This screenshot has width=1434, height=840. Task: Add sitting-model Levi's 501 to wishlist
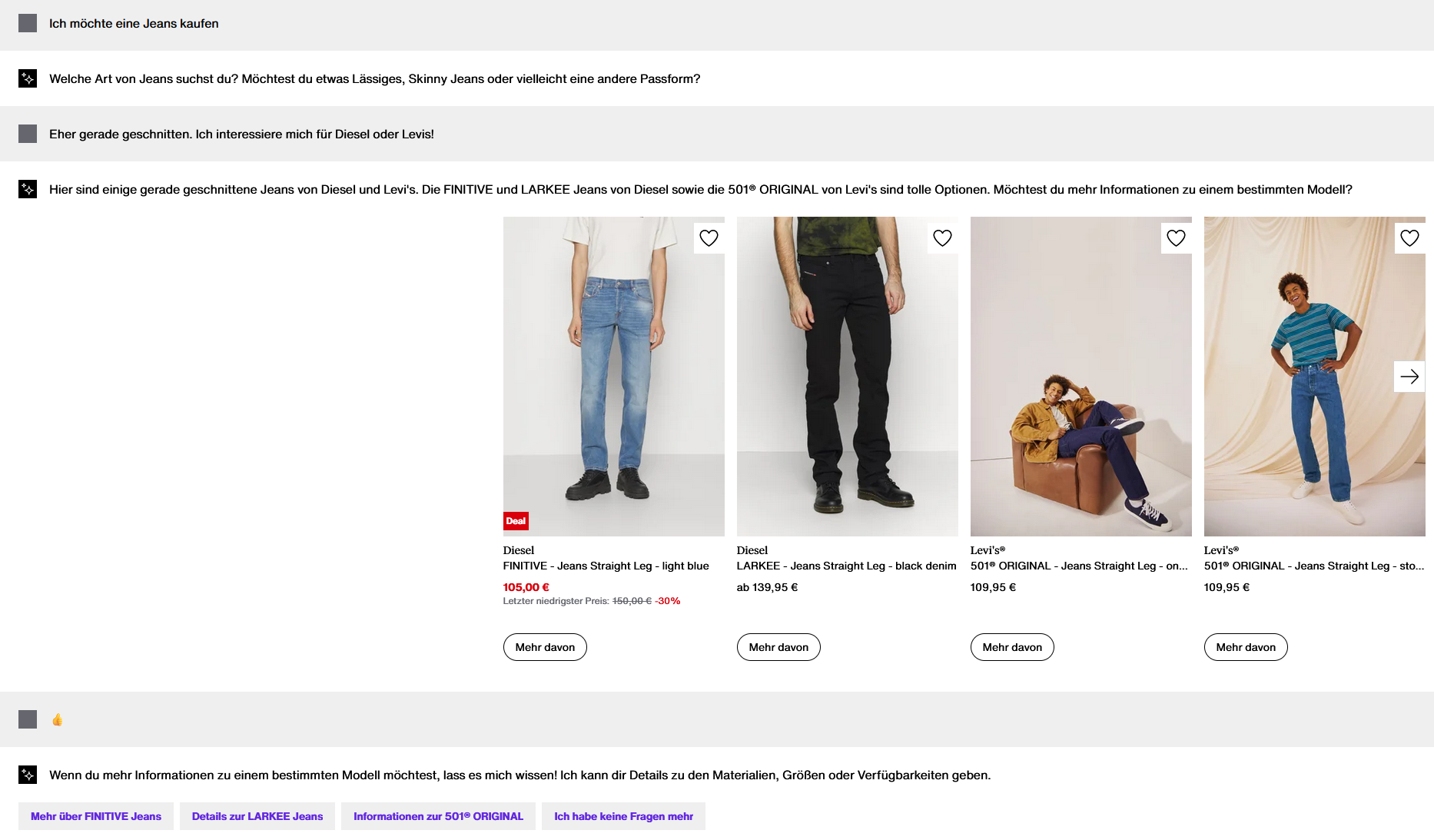click(x=1176, y=238)
